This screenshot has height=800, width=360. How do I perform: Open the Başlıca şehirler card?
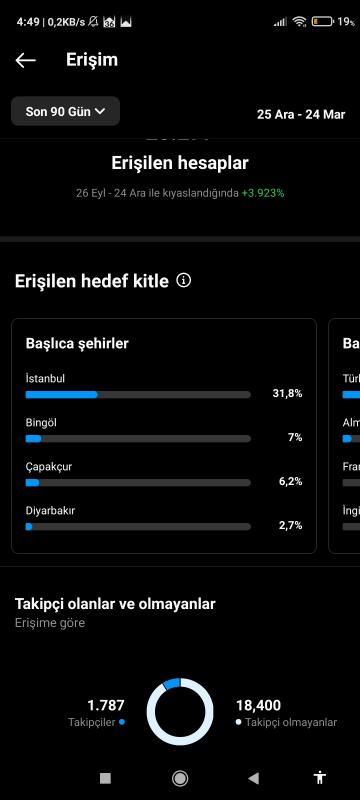[164, 436]
